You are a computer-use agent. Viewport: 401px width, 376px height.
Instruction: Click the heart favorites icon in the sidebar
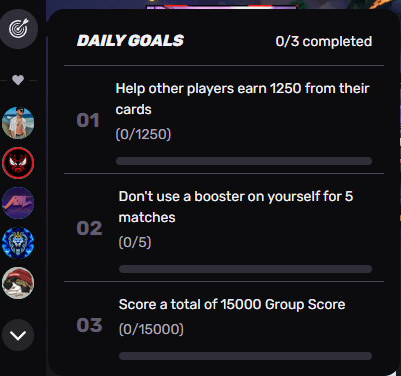[18, 80]
